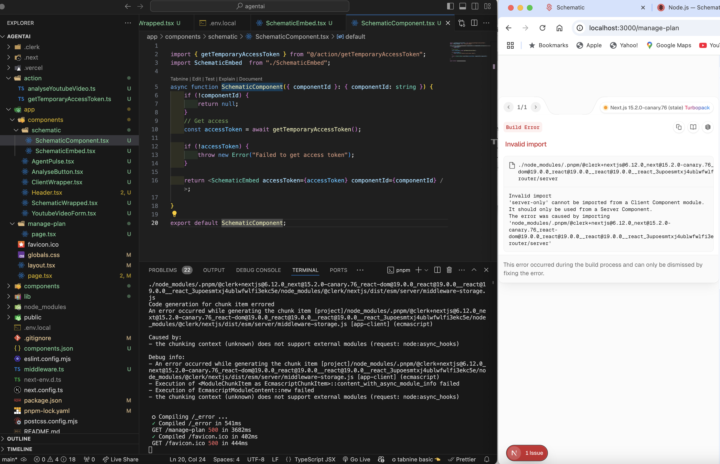
Task: Click browser home icon
Action: pyautogui.click(x=559, y=28)
